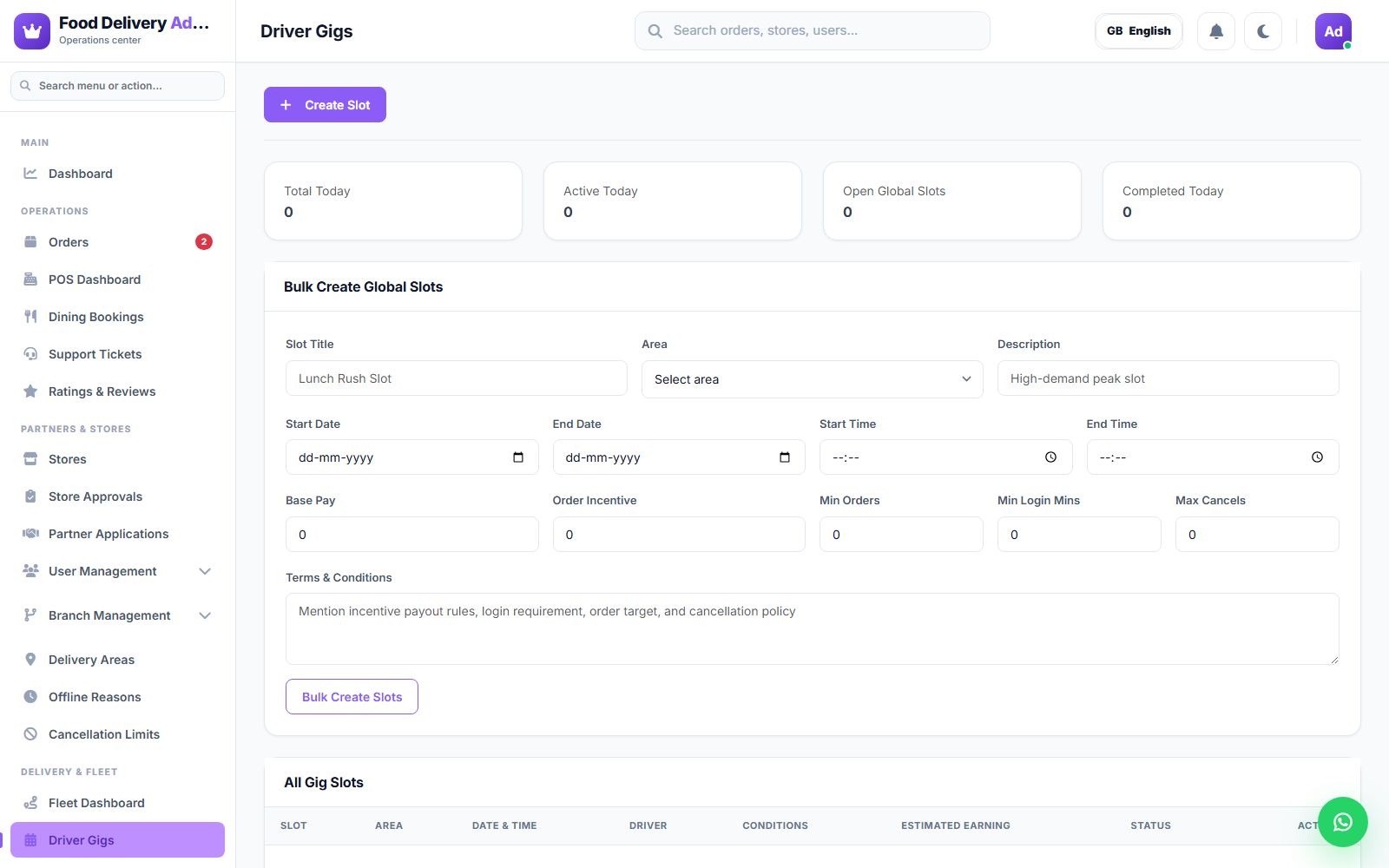Click the Stores shop icon
This screenshot has height=868, width=1389.
pyautogui.click(x=30, y=459)
